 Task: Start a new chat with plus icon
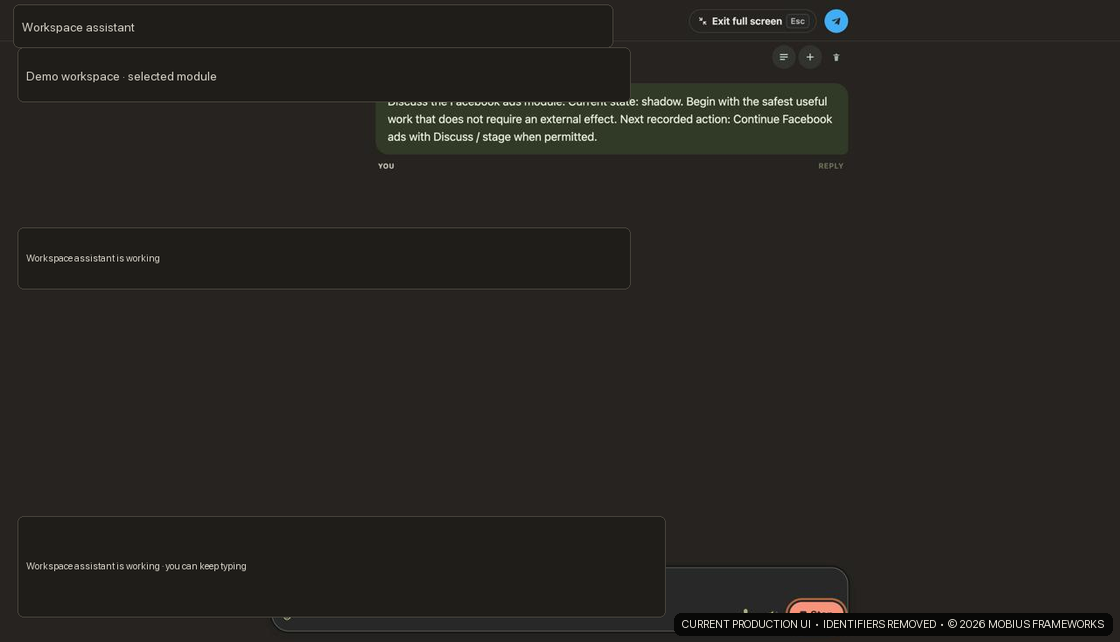(x=810, y=57)
